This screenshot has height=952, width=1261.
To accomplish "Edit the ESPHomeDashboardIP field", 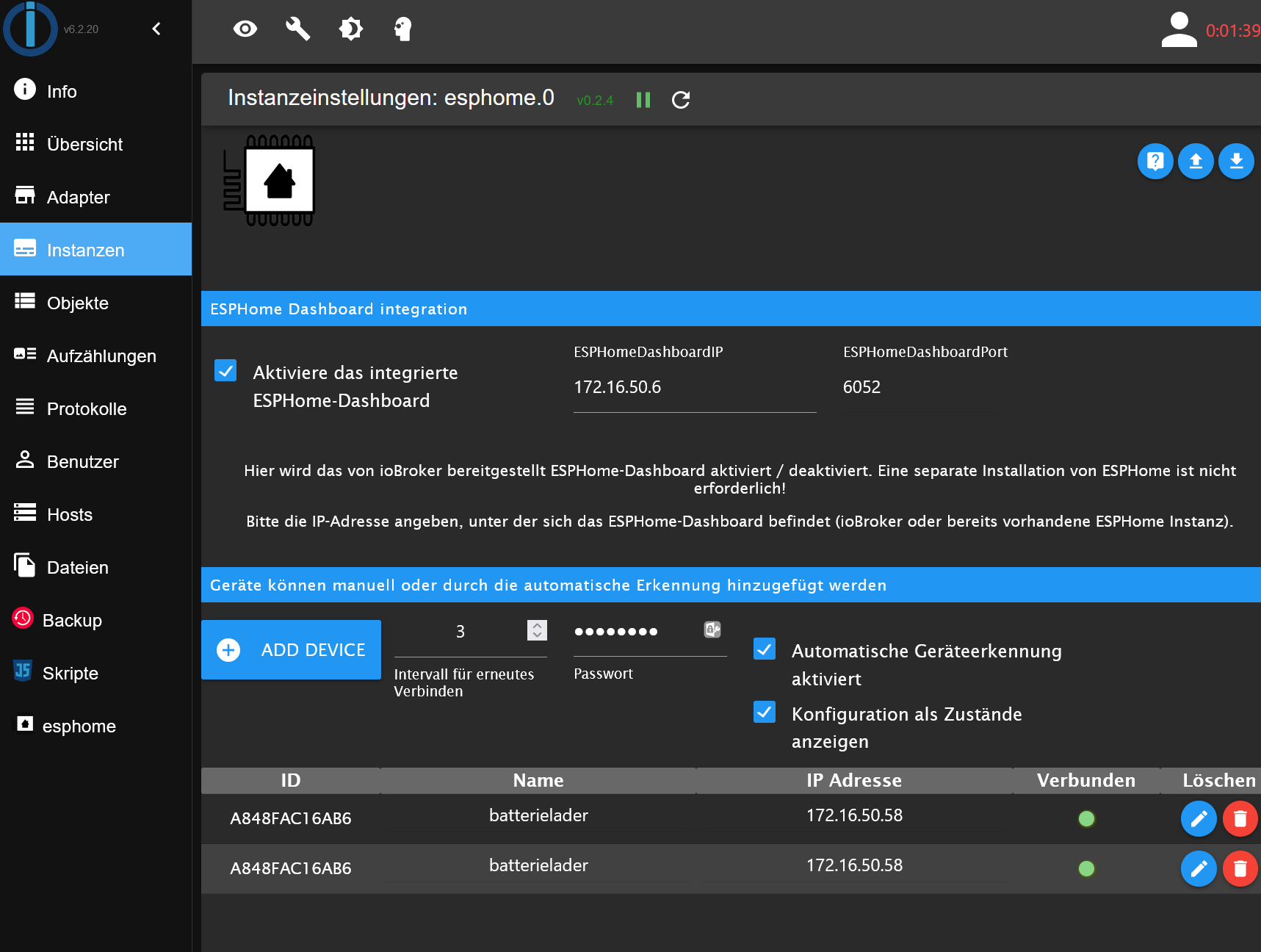I will click(695, 387).
